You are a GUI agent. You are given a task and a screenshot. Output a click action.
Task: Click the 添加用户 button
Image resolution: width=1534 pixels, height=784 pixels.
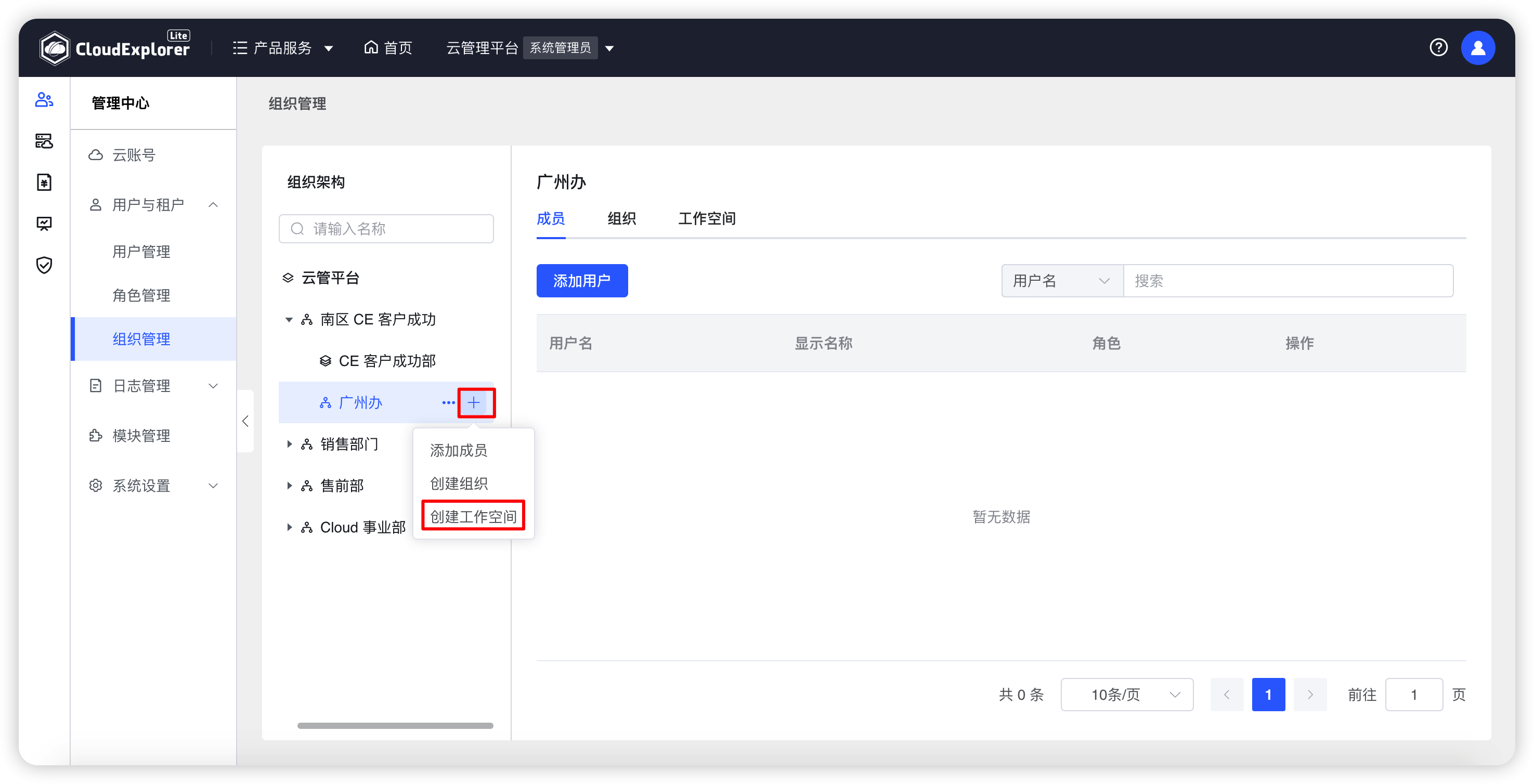point(582,281)
